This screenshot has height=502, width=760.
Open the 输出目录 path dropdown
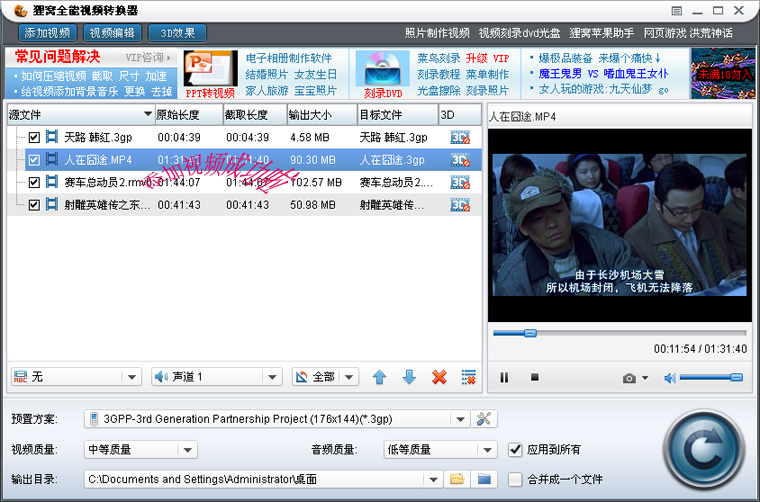pos(433,480)
